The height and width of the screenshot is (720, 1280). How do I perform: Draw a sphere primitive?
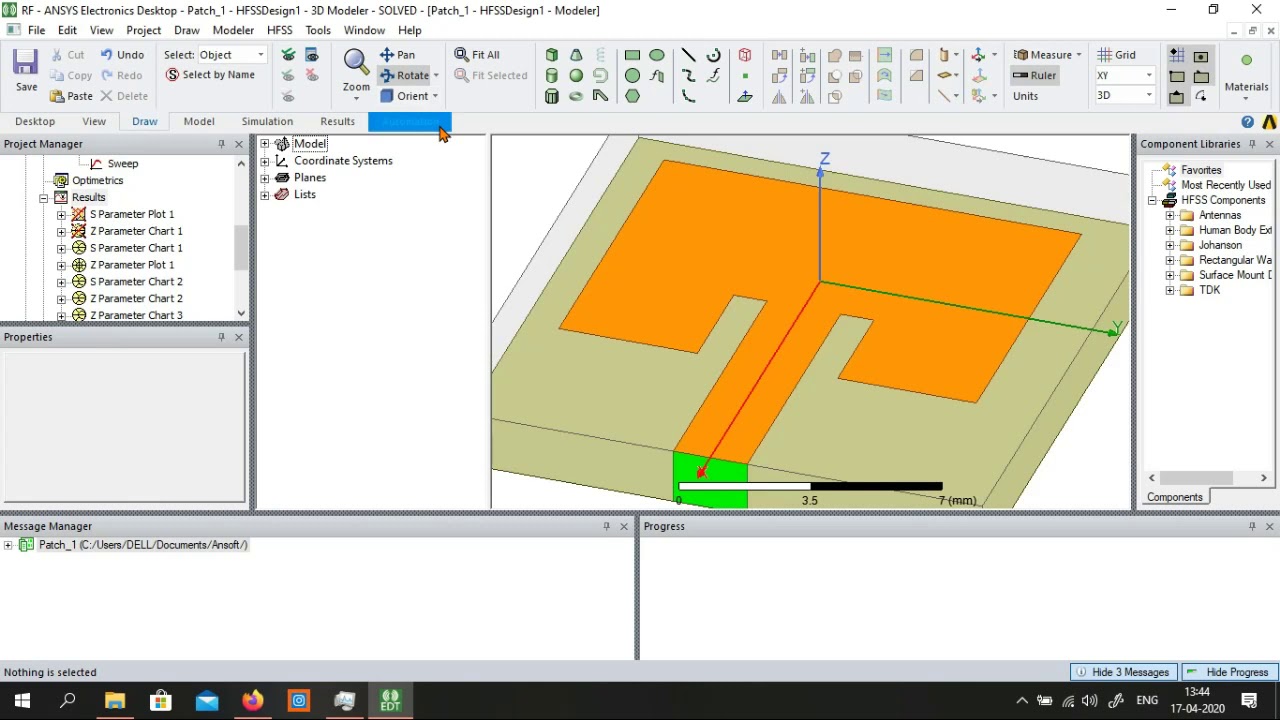tap(576, 75)
